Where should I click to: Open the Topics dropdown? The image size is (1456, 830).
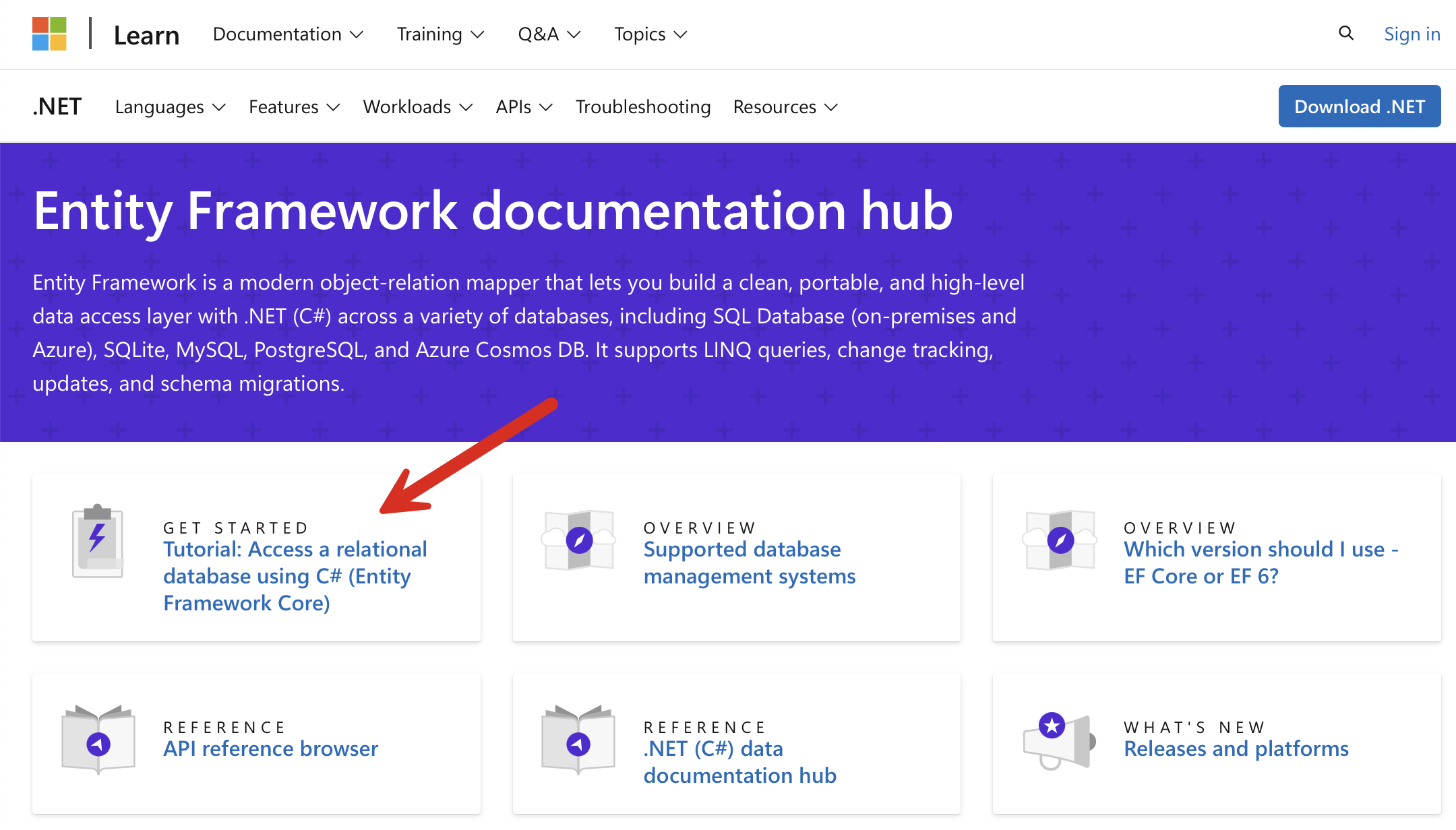650,34
